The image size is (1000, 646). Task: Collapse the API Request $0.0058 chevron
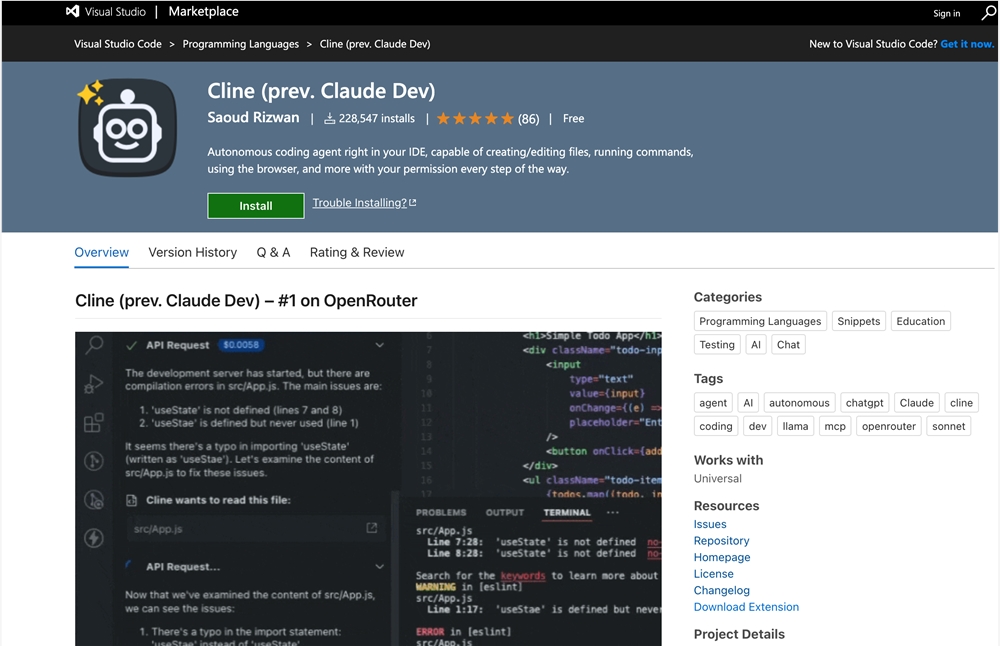click(379, 345)
